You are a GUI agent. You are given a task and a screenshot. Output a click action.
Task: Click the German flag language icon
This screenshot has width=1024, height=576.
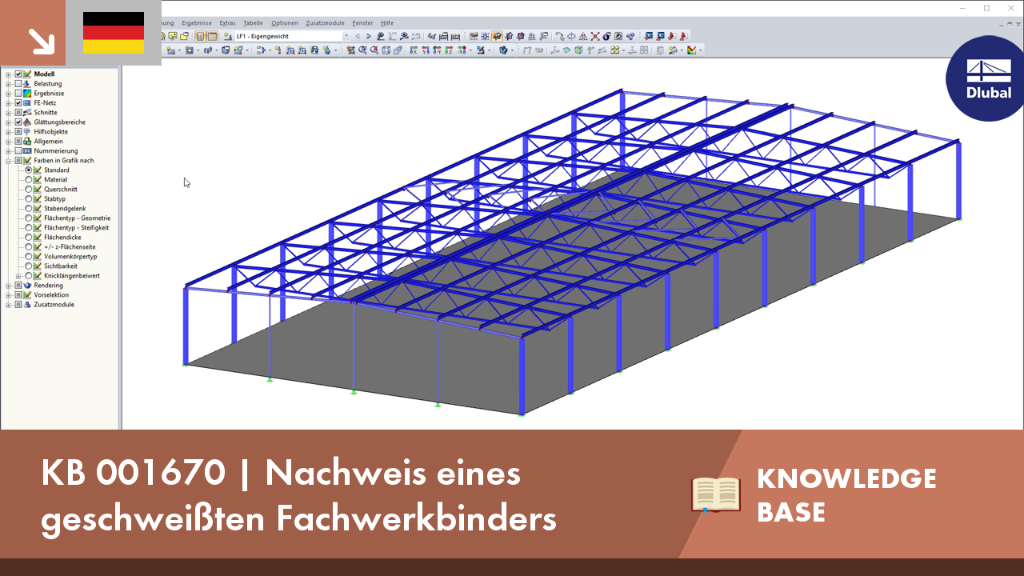pyautogui.click(x=114, y=33)
